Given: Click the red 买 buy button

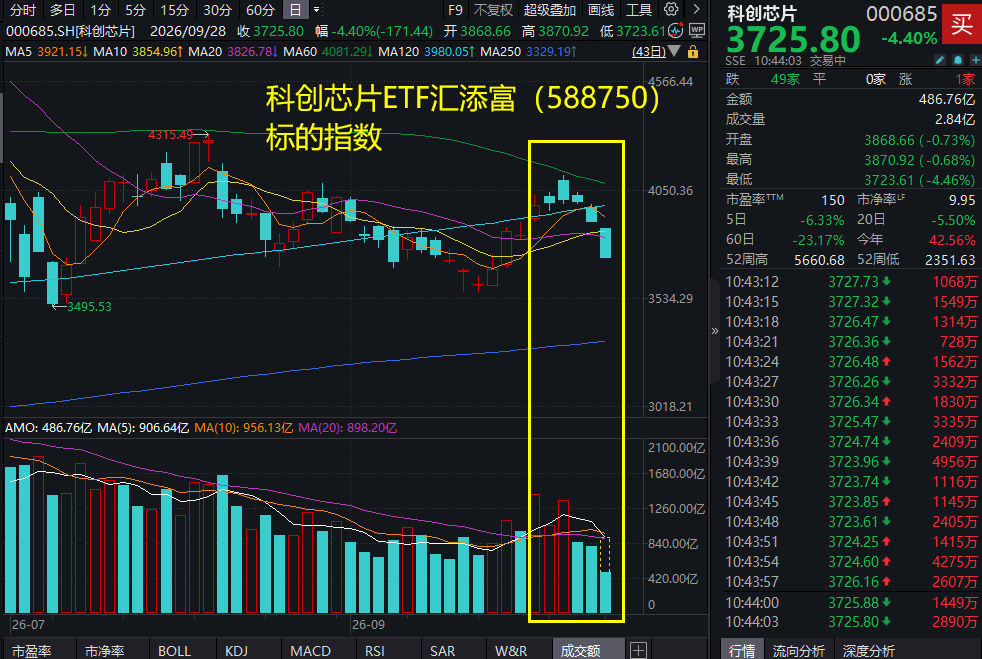Looking at the screenshot, I should click(961, 24).
